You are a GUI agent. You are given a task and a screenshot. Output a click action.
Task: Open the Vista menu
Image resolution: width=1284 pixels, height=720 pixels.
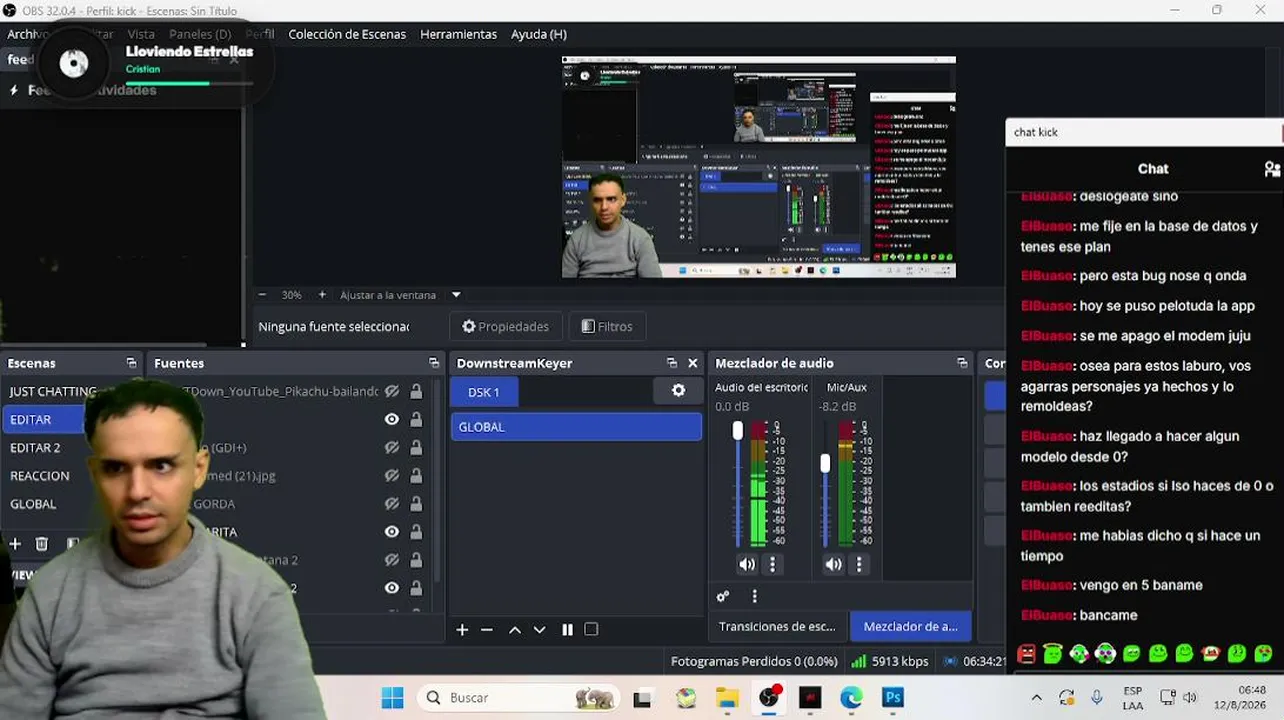coord(141,34)
